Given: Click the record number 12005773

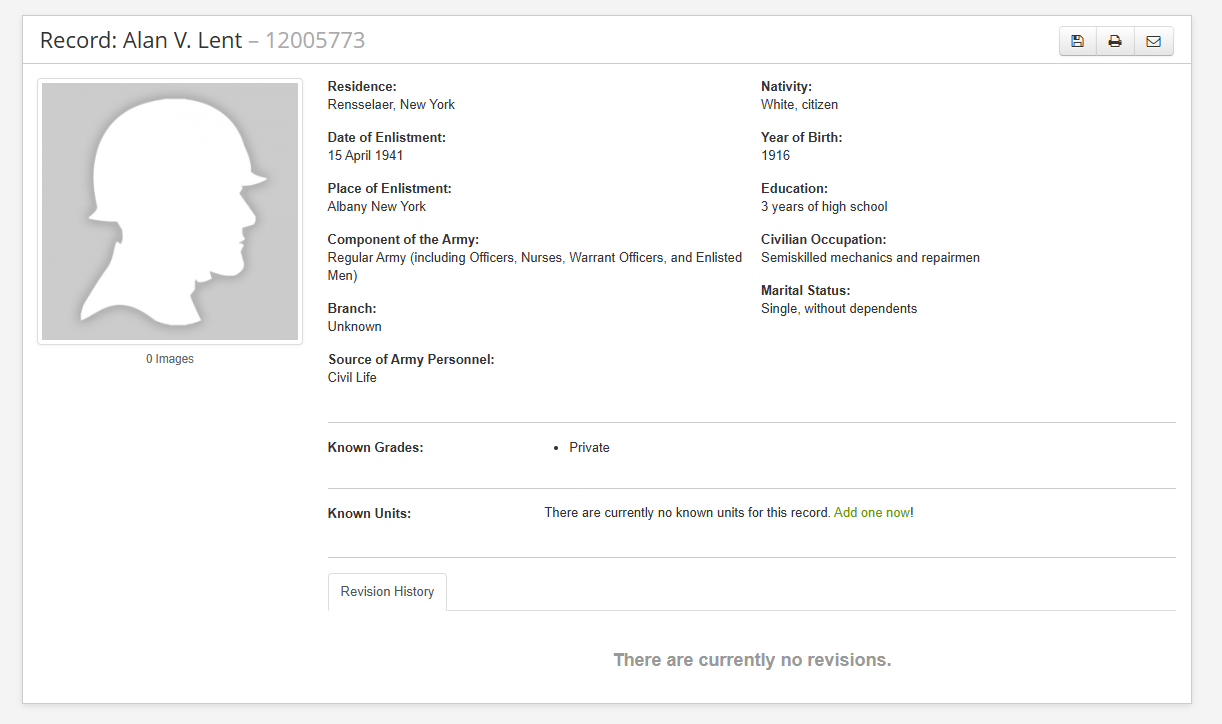Looking at the screenshot, I should (x=315, y=41).
